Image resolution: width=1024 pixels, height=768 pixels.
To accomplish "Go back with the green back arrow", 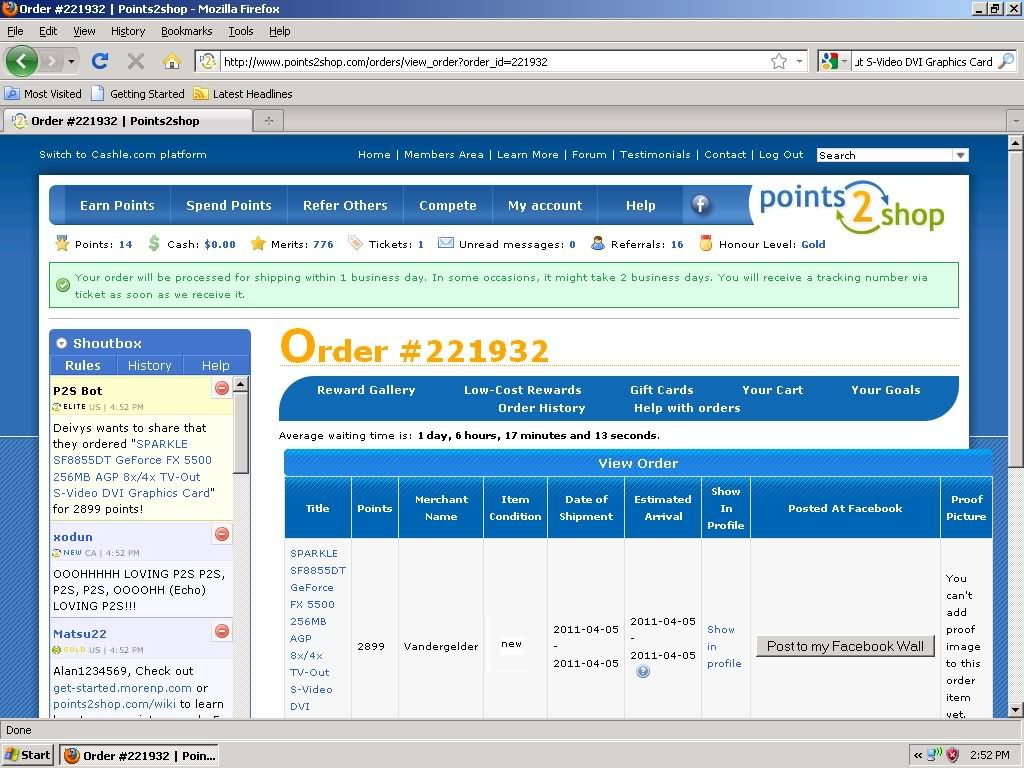I will [22, 61].
